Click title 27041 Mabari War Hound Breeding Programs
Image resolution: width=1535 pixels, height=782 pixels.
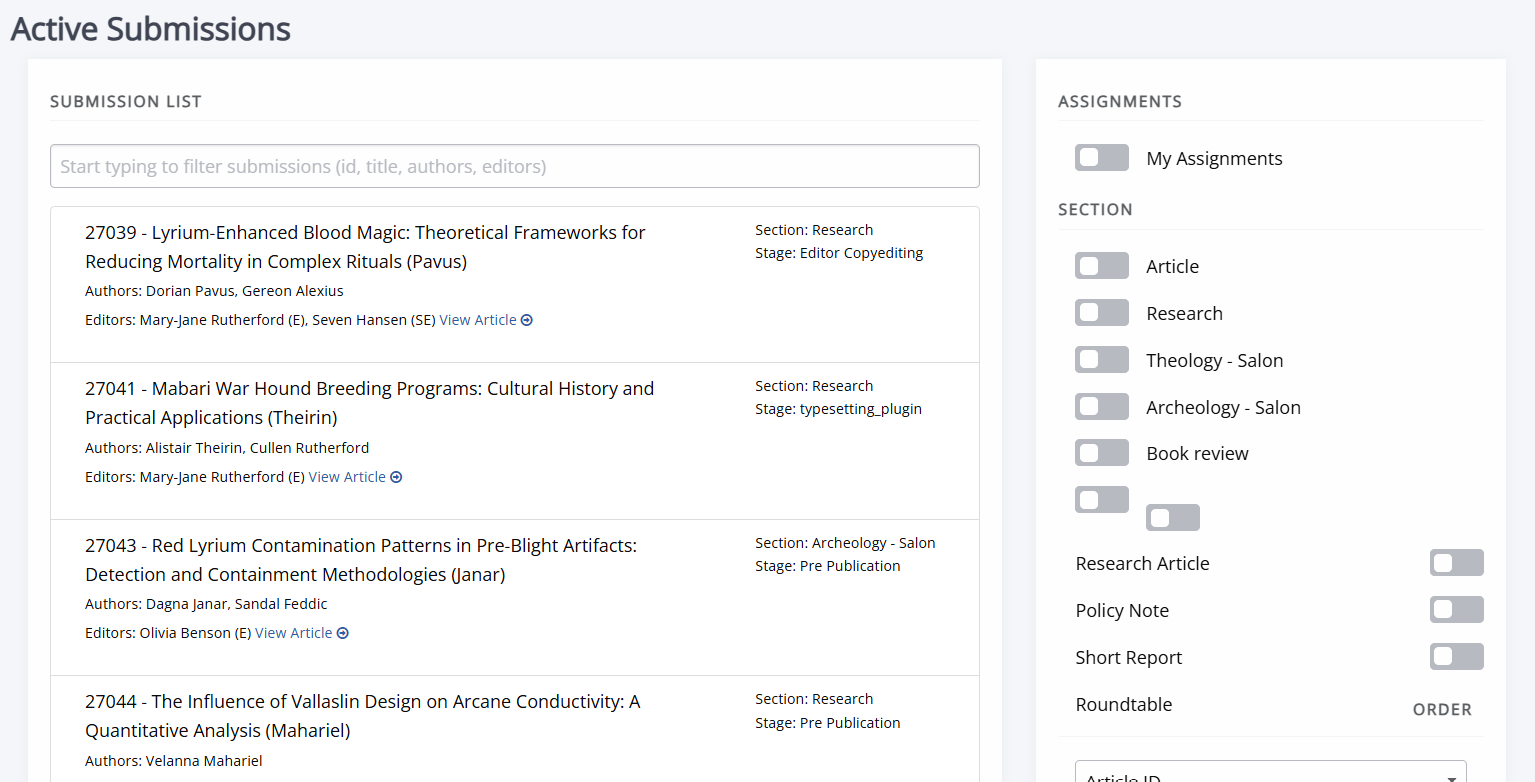[x=370, y=403]
